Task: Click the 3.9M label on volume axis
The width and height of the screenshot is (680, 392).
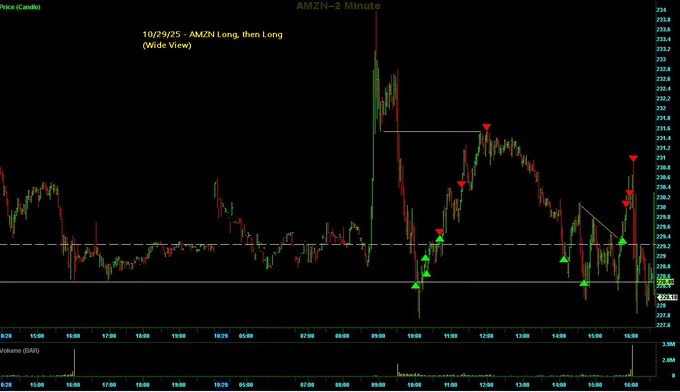Action: coord(668,344)
